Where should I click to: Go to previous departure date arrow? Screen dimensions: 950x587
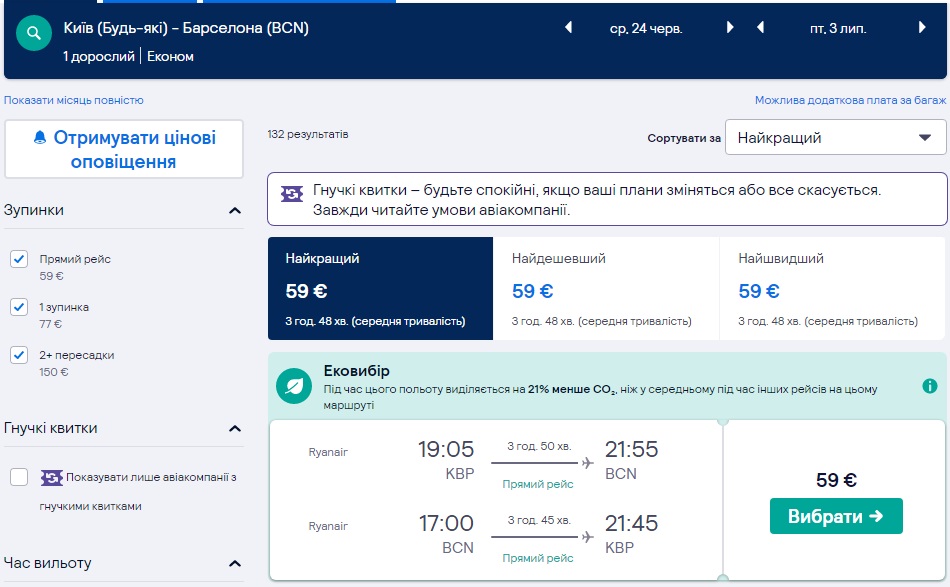click(x=569, y=28)
